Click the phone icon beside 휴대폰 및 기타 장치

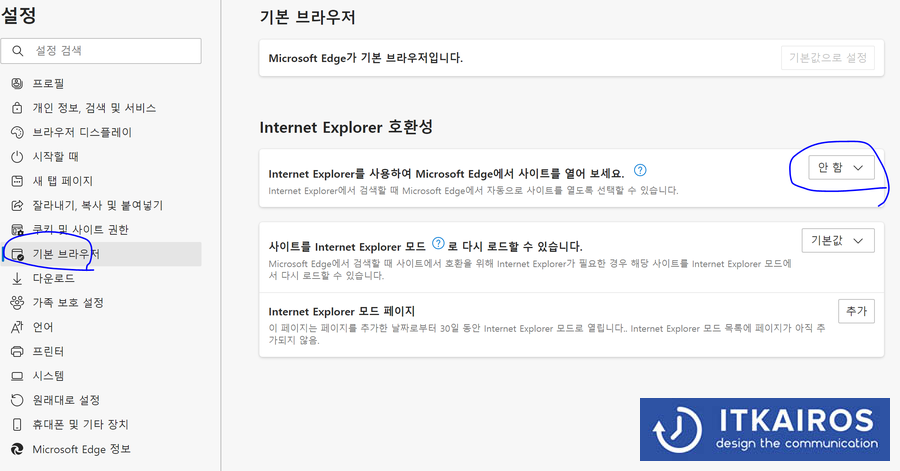pos(17,425)
